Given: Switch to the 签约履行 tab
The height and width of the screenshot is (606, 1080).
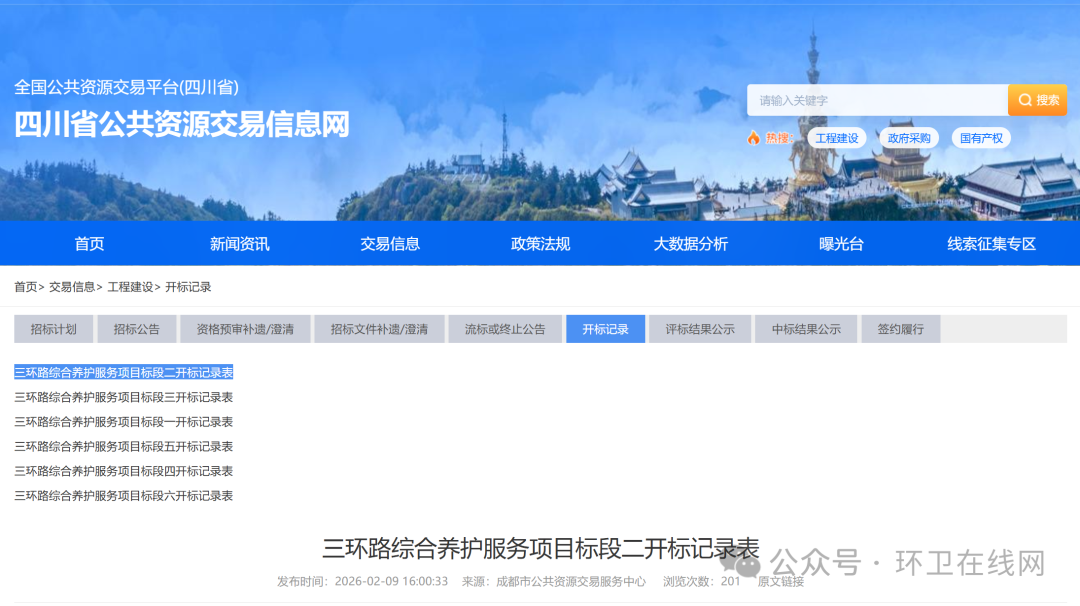Looking at the screenshot, I should pyautogui.click(x=900, y=329).
